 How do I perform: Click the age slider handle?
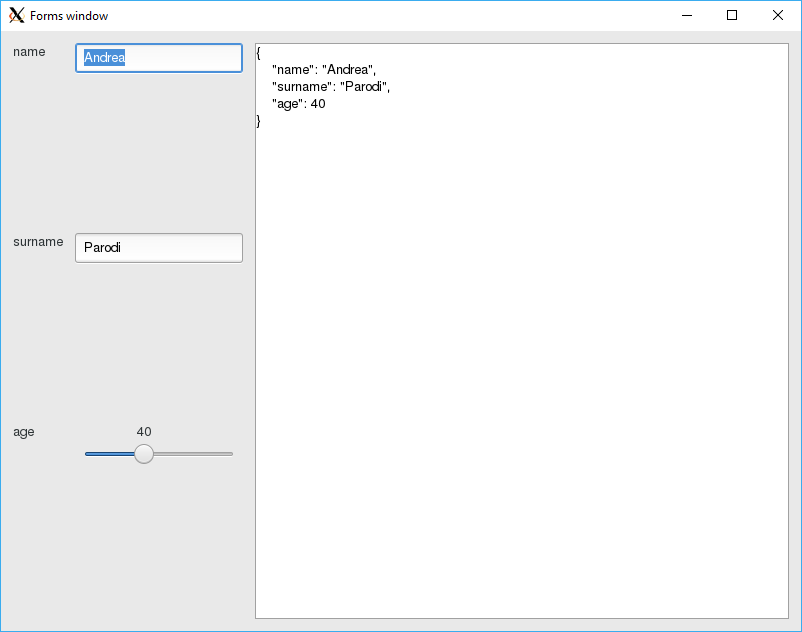pos(144,454)
